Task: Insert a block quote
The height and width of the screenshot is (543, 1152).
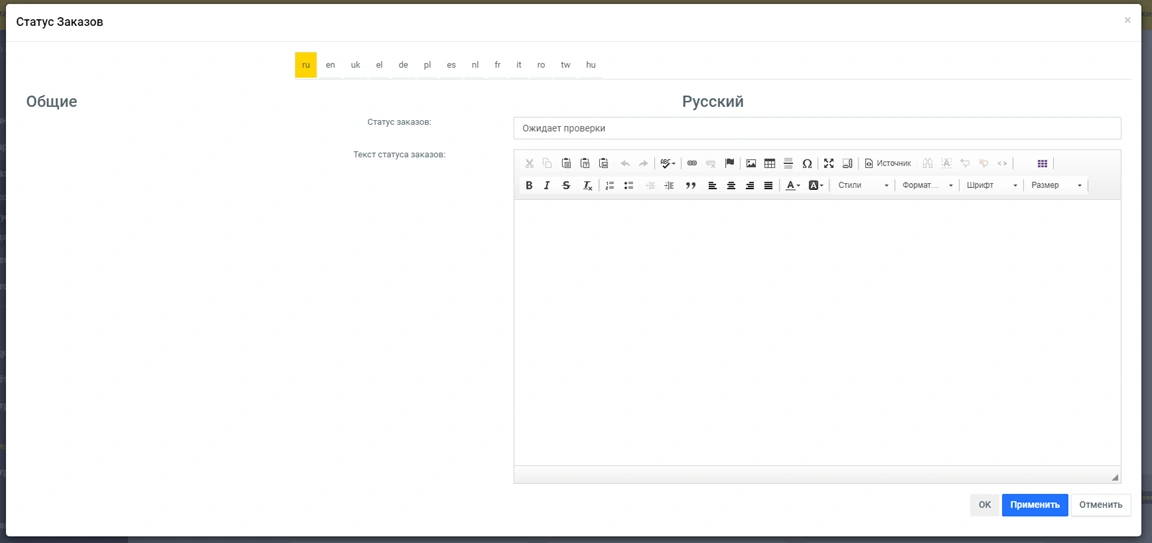Action: 690,186
